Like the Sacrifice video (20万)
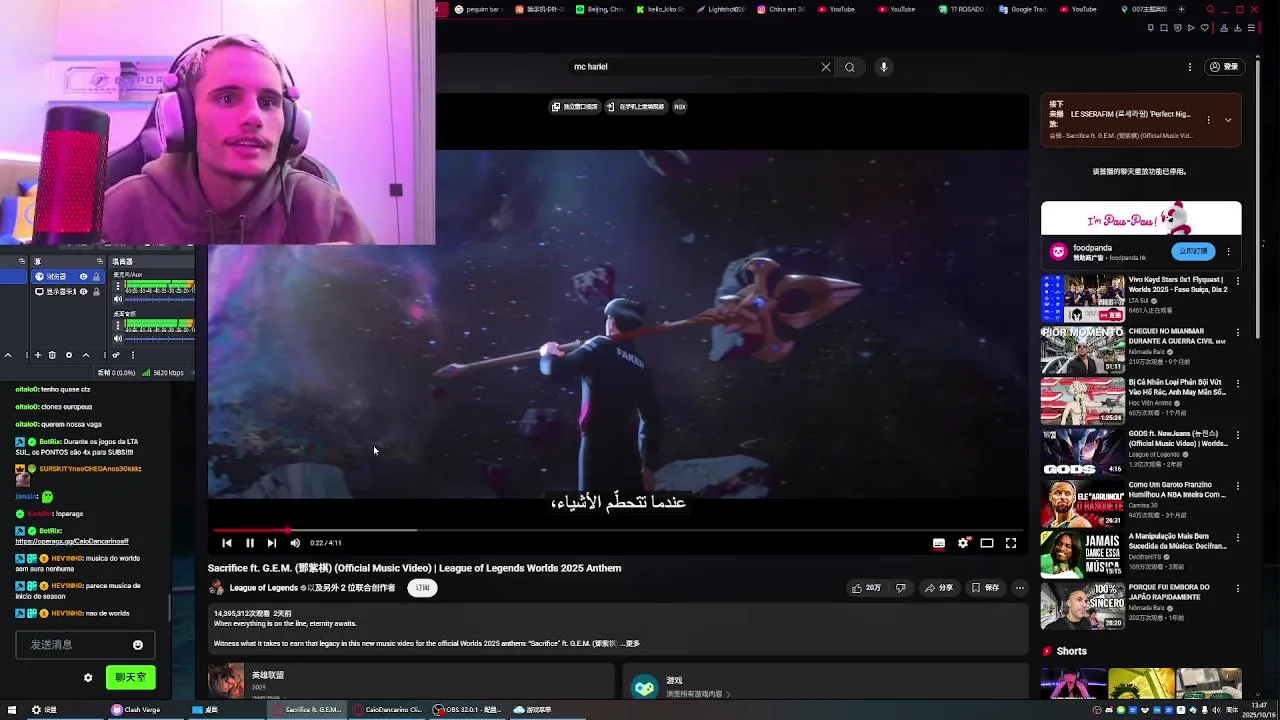The image size is (1280, 720). 866,588
